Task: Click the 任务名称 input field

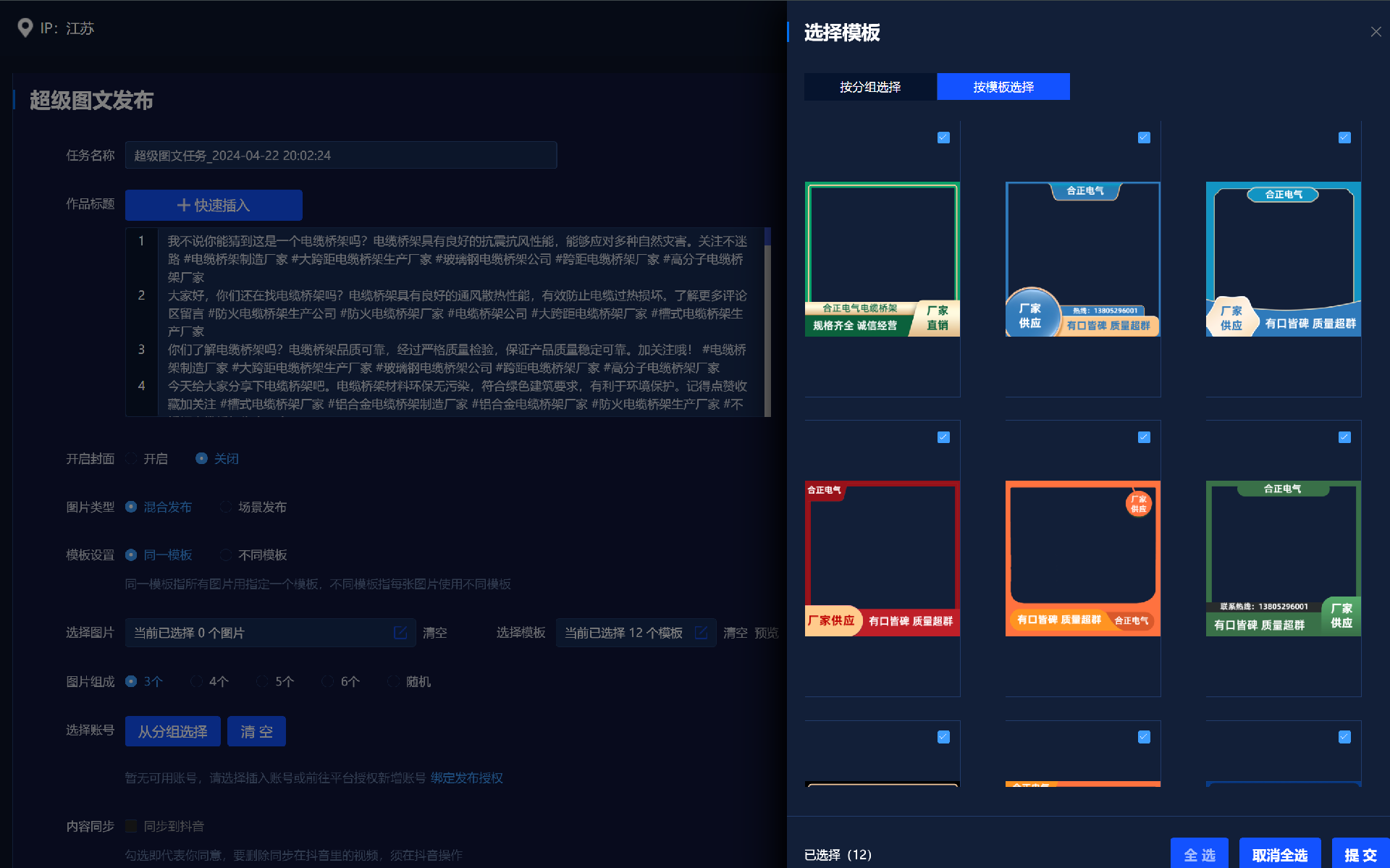Action: 341,155
